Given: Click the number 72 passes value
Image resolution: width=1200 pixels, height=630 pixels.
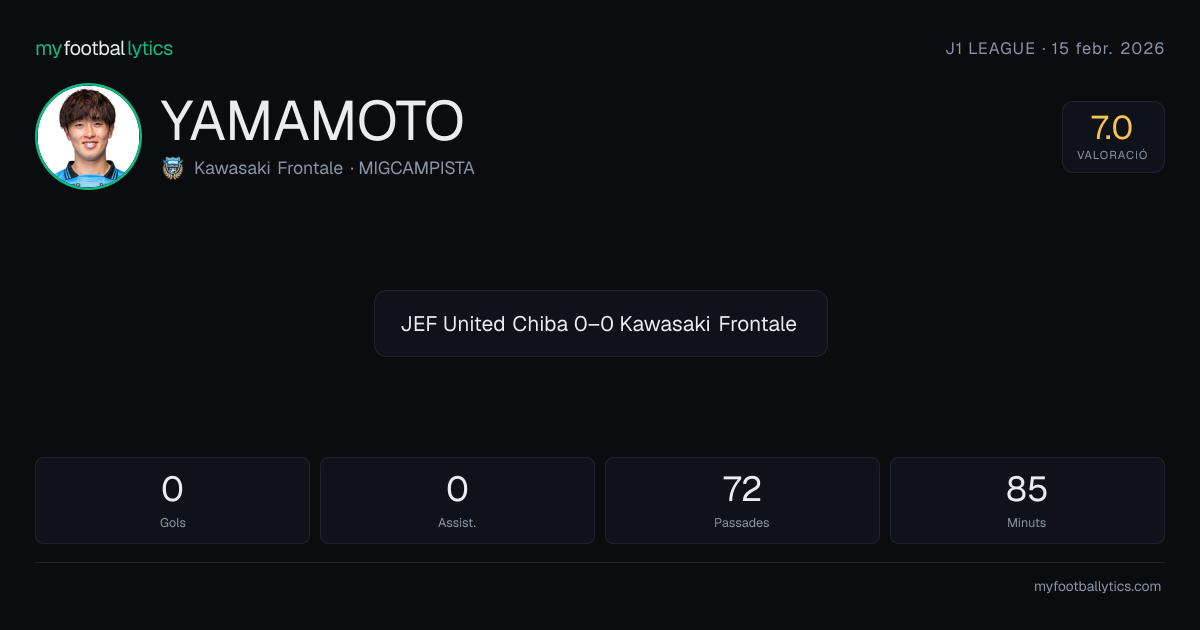Looking at the screenshot, I should (742, 489).
